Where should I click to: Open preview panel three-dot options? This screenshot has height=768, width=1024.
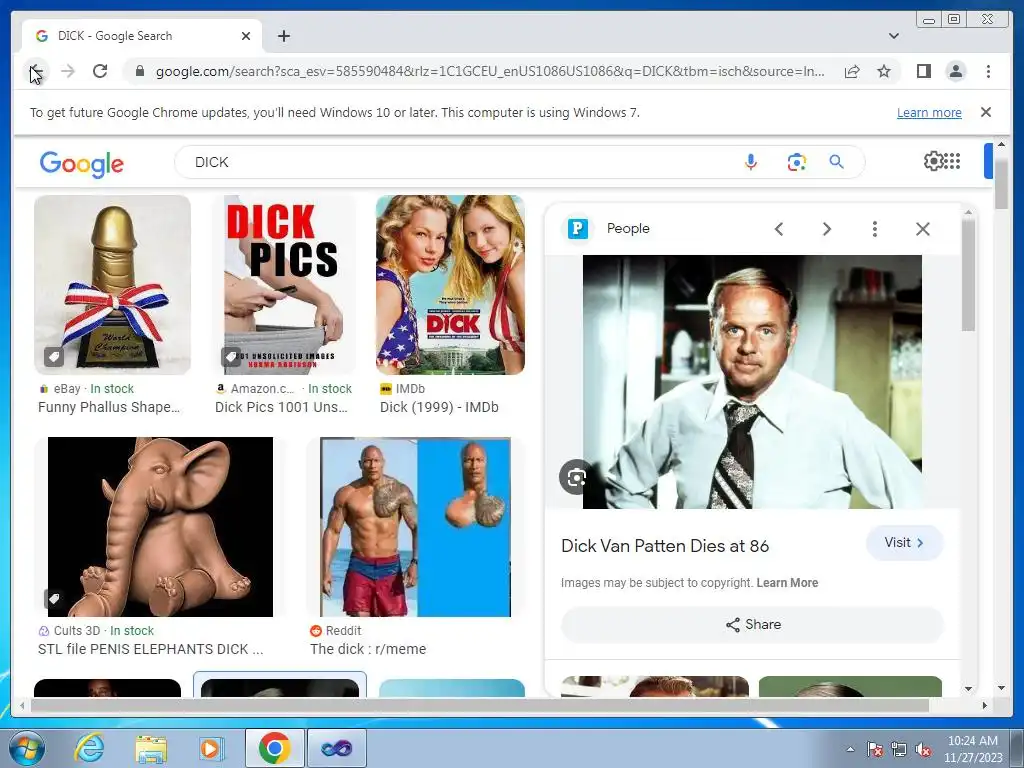(x=874, y=229)
